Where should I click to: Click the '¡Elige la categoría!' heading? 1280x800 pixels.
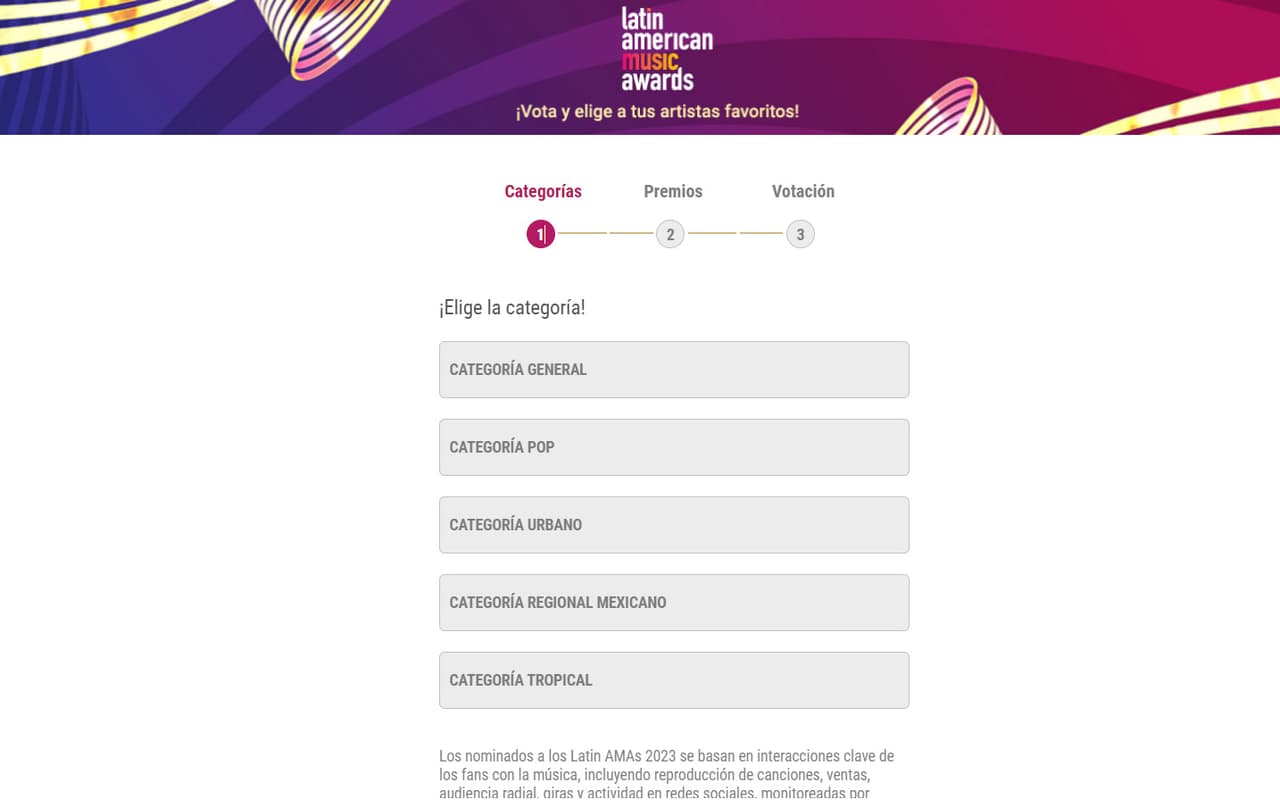click(512, 308)
